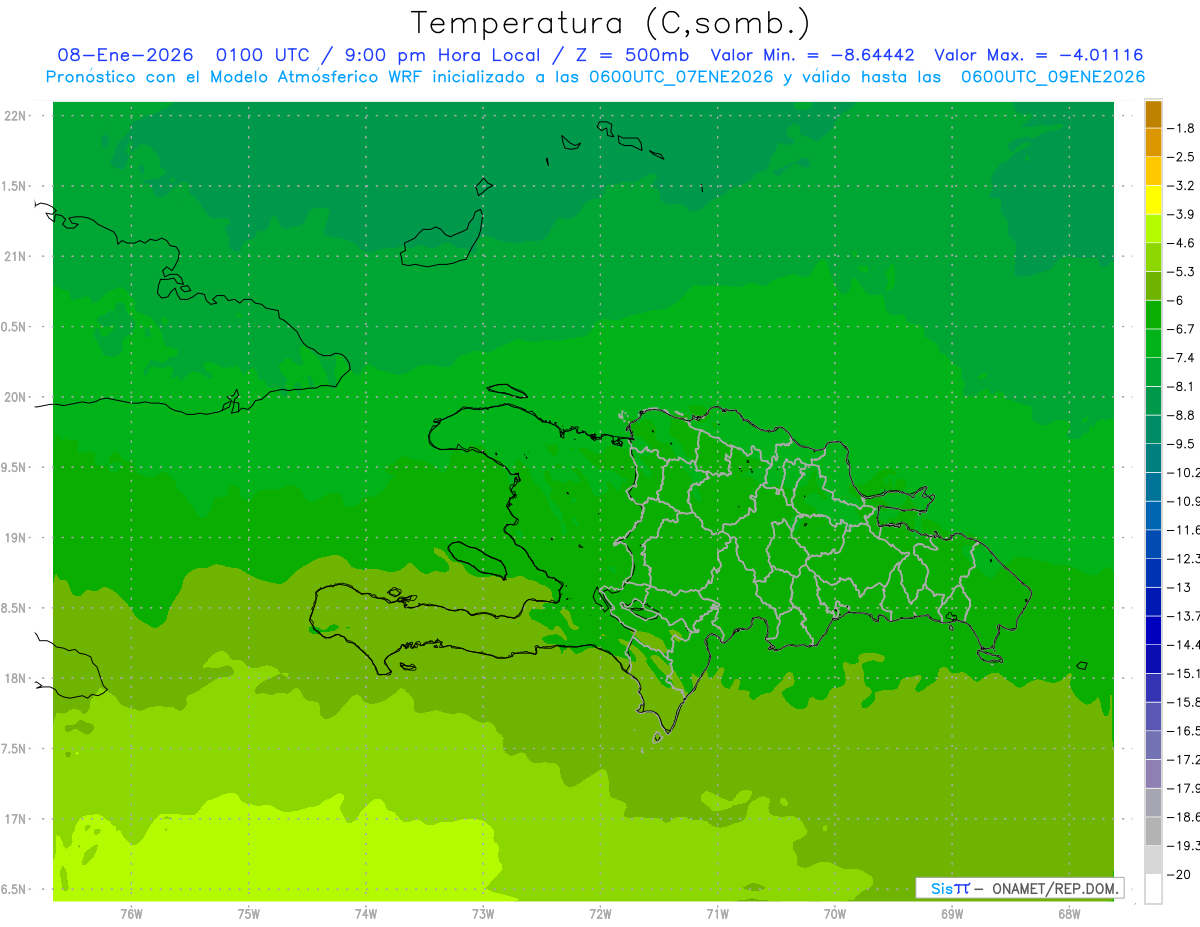Click the 20N latitude axis label
This screenshot has height=927, width=1200.
15,398
